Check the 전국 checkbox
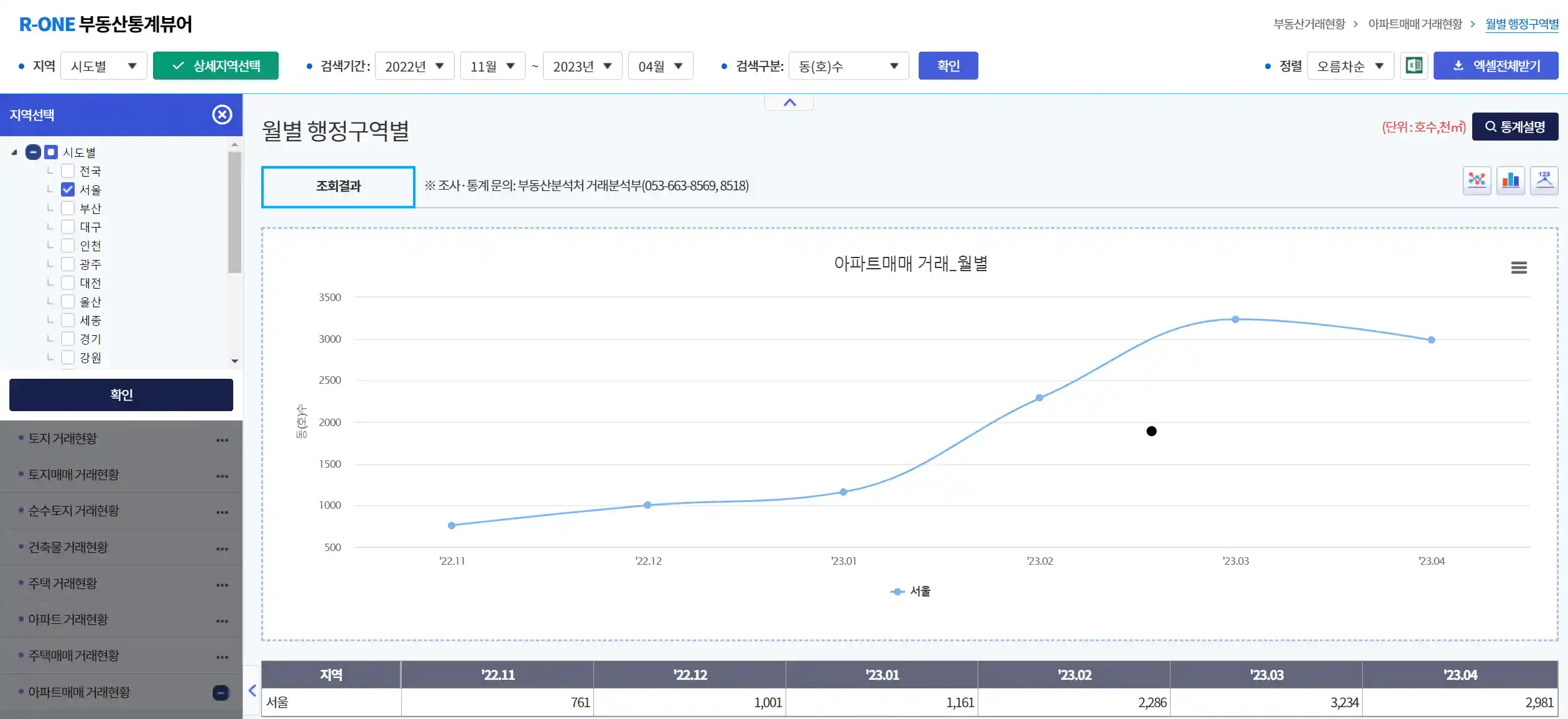This screenshot has height=719, width=1568. pyautogui.click(x=68, y=171)
